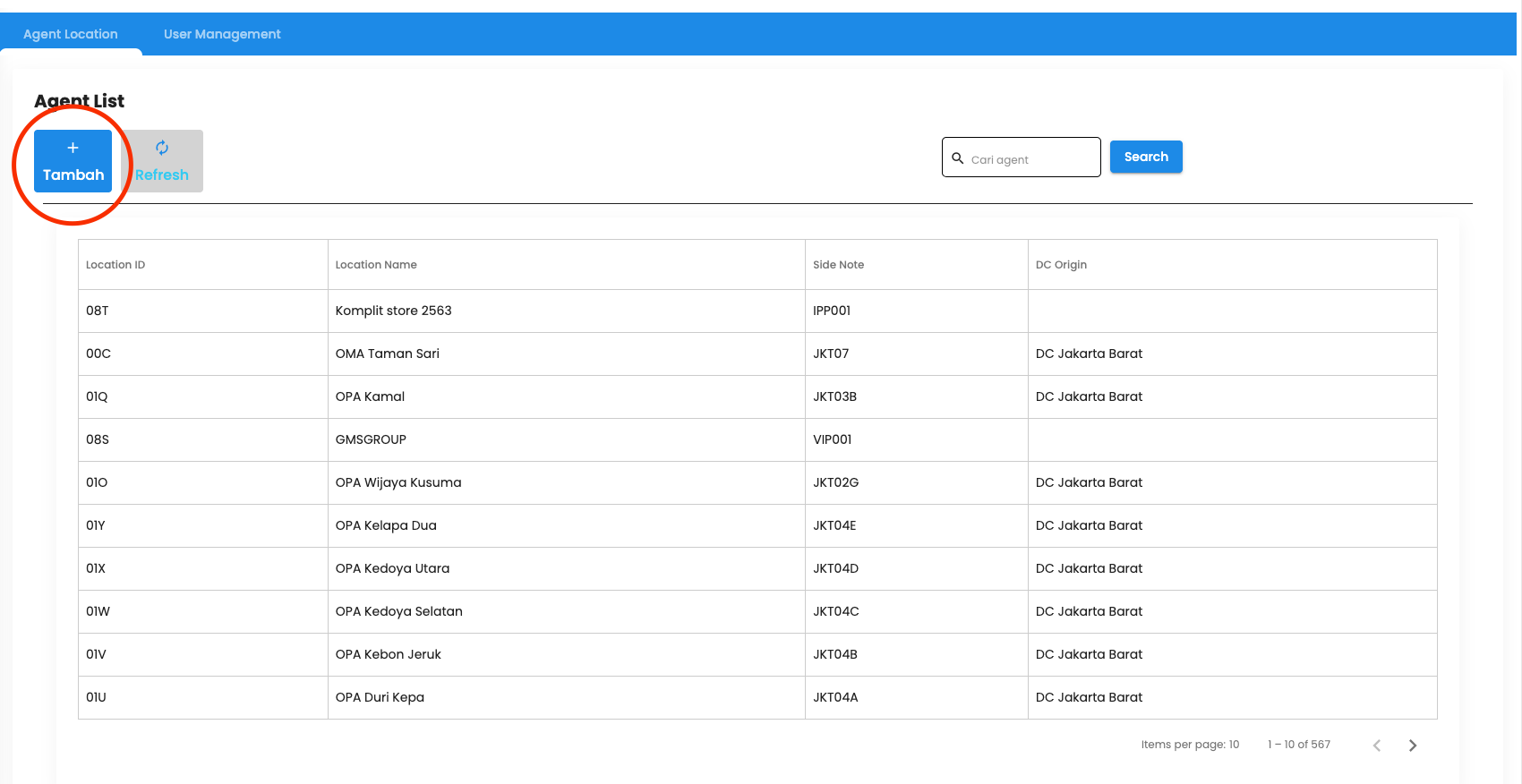Select the OMA Taman Sari row
The height and width of the screenshot is (784, 1522).
click(387, 354)
